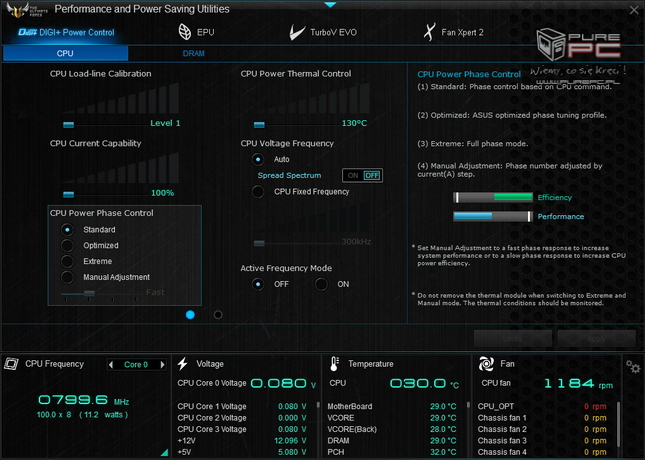Toggle the Spread Spectrum ON/OFF switch
Viewport: 645px width, 460px height.
point(362,175)
